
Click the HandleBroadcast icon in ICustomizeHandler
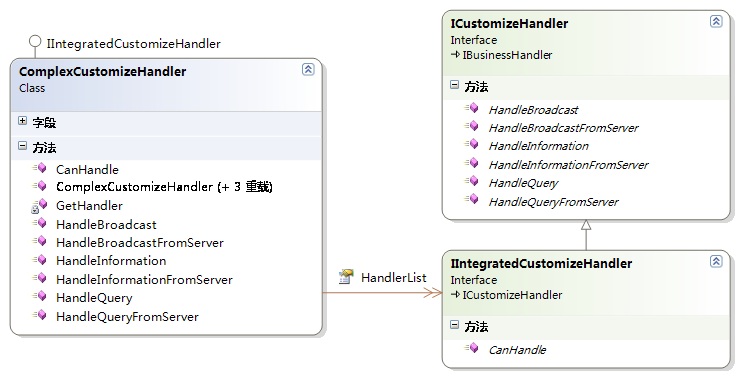pyautogui.click(x=471, y=108)
